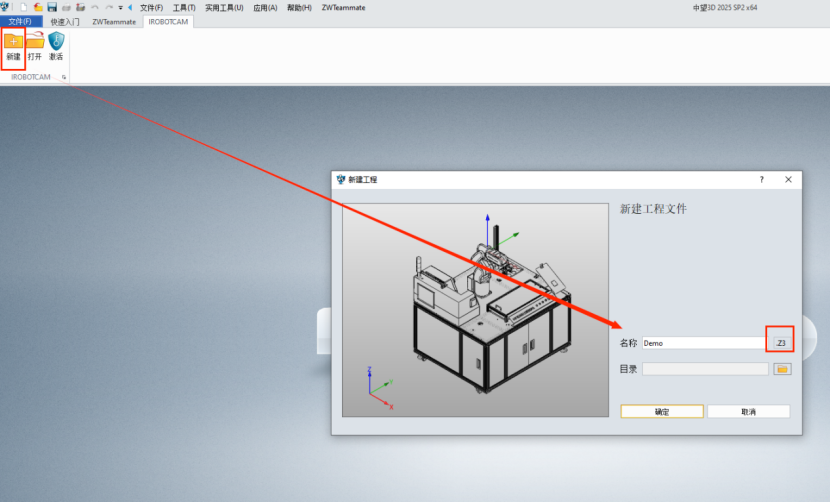Click the .Z3 extension button
Viewport: 830px width, 502px height.
tap(780, 343)
